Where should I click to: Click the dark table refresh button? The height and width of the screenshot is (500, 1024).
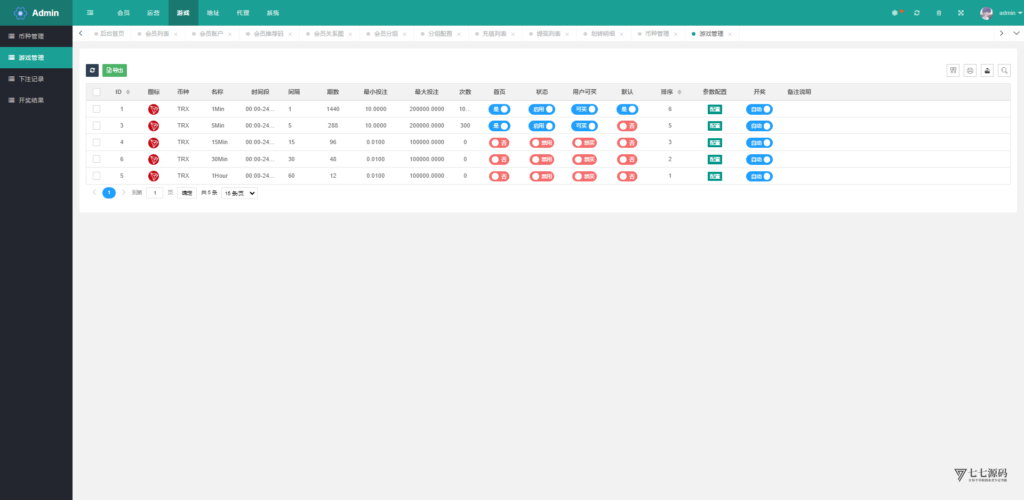(92, 70)
